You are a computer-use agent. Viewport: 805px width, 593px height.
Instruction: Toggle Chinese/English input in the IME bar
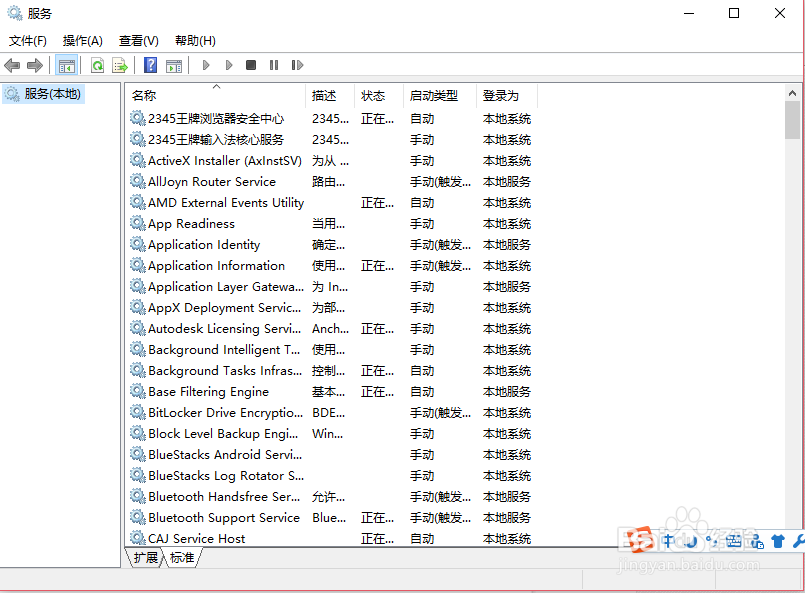668,541
